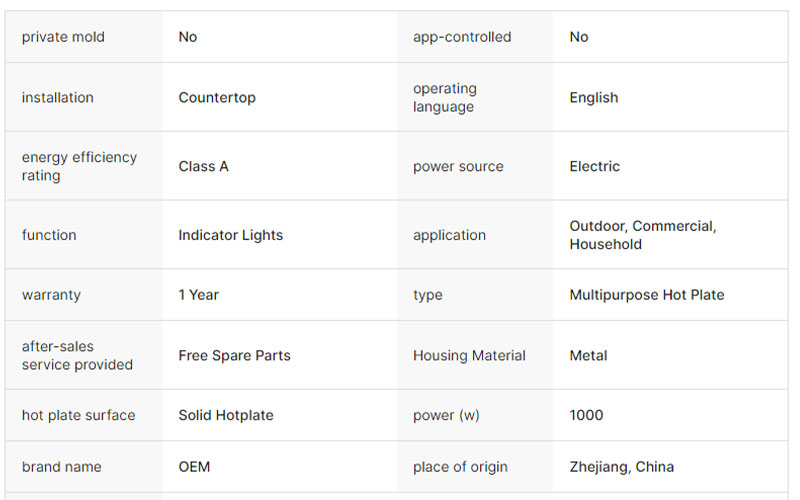Screen dimensions: 800x500
Task: Select the "Multipurpose Hot Plate" type value
Action: tap(647, 295)
